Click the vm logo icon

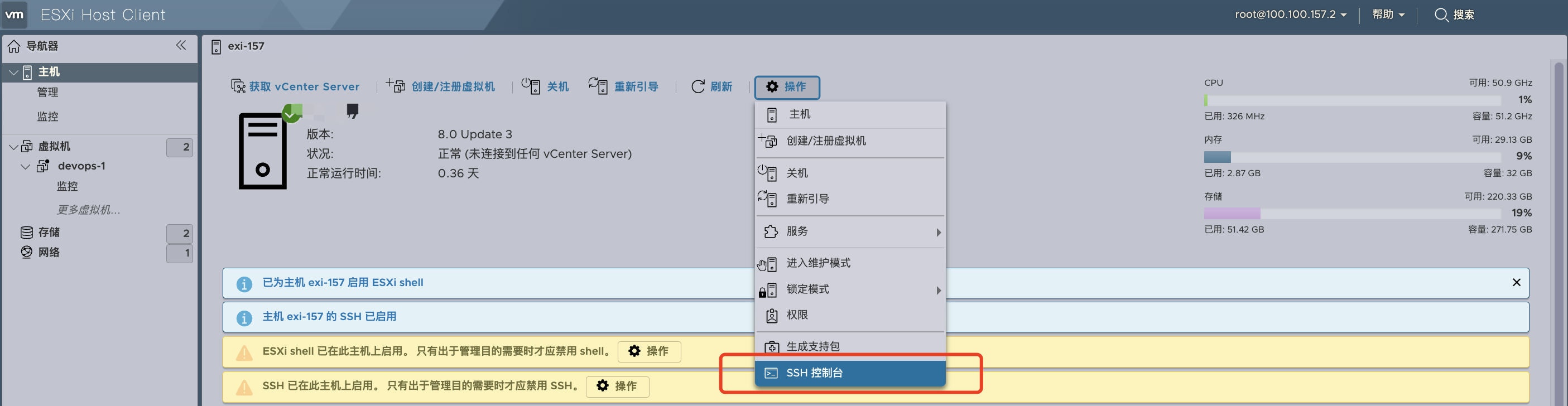pyautogui.click(x=15, y=14)
